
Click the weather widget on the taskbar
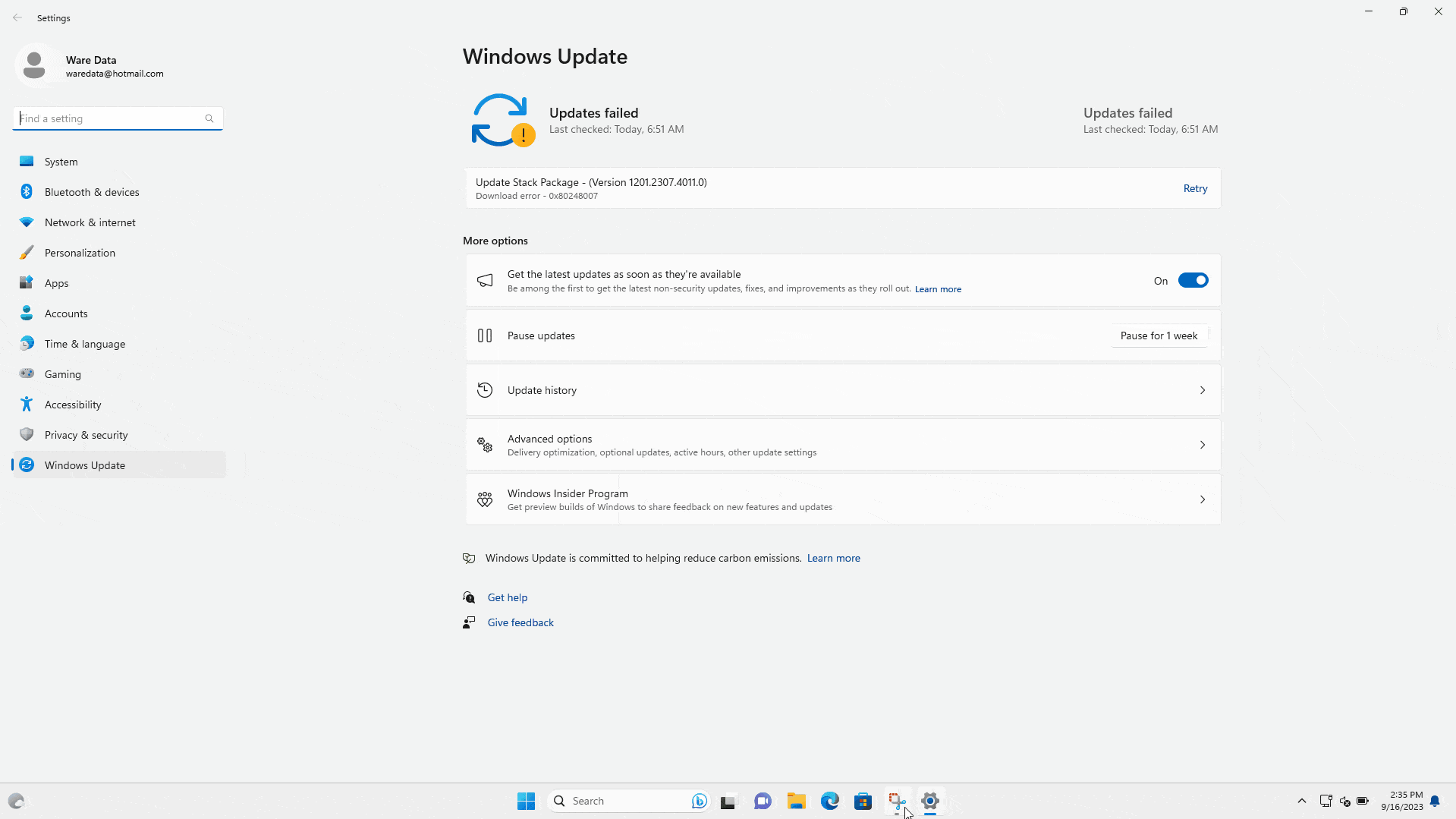click(x=16, y=801)
